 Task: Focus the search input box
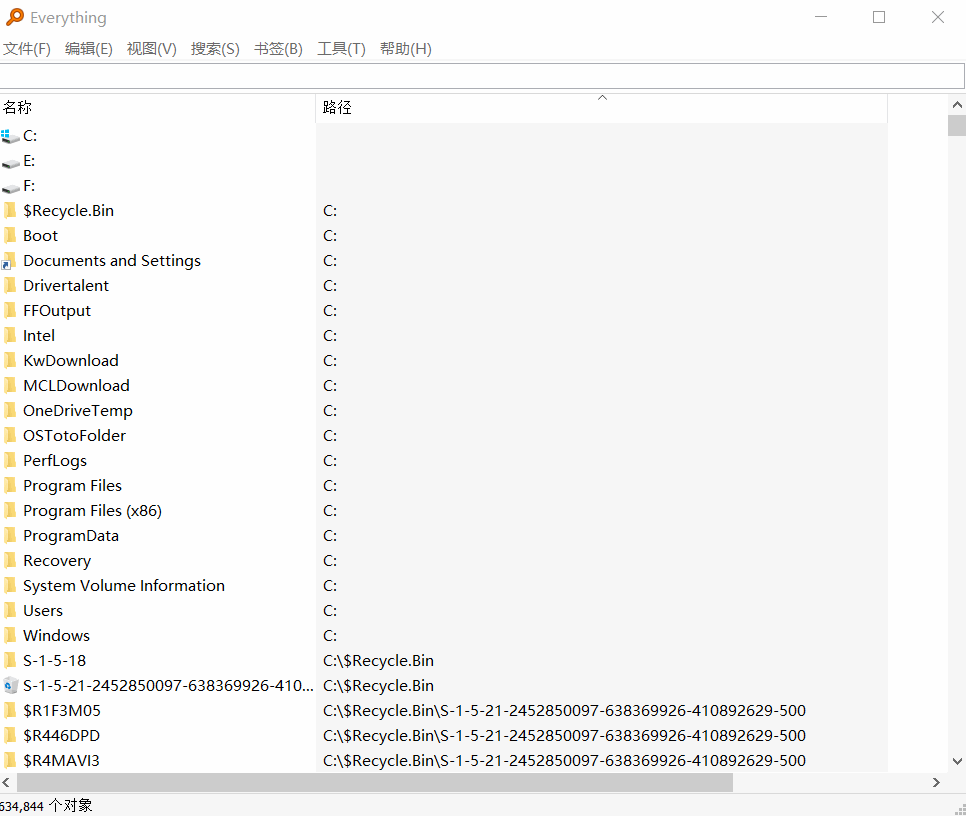point(482,76)
